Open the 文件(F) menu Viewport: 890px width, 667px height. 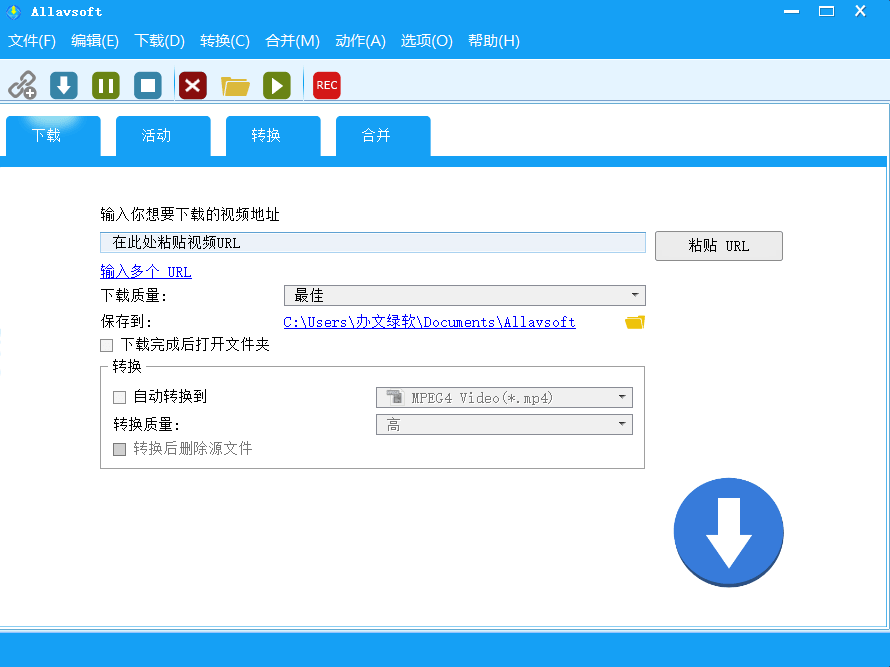click(x=32, y=41)
